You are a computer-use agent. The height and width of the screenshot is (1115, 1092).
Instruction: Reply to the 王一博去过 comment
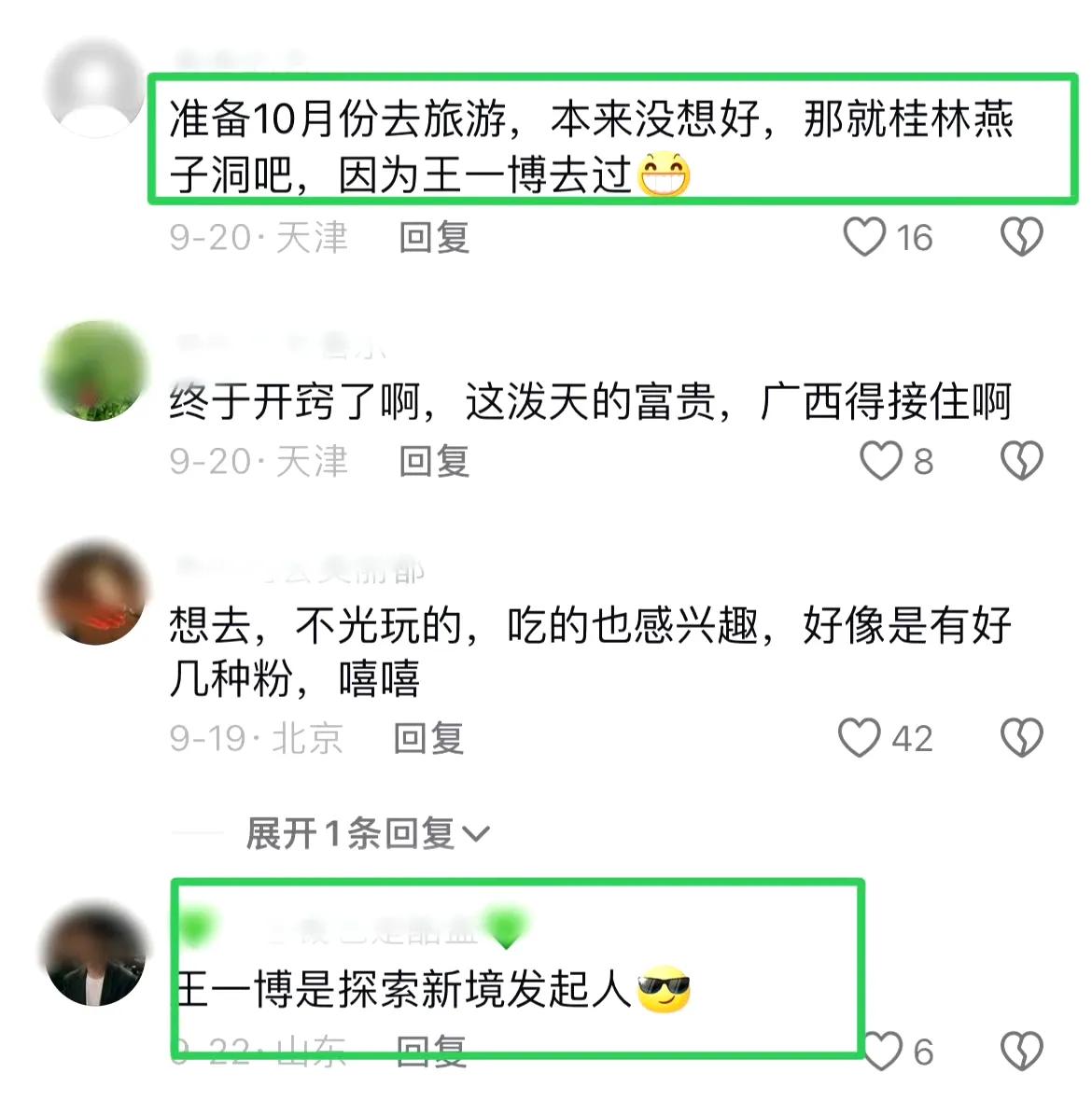pyautogui.click(x=434, y=237)
